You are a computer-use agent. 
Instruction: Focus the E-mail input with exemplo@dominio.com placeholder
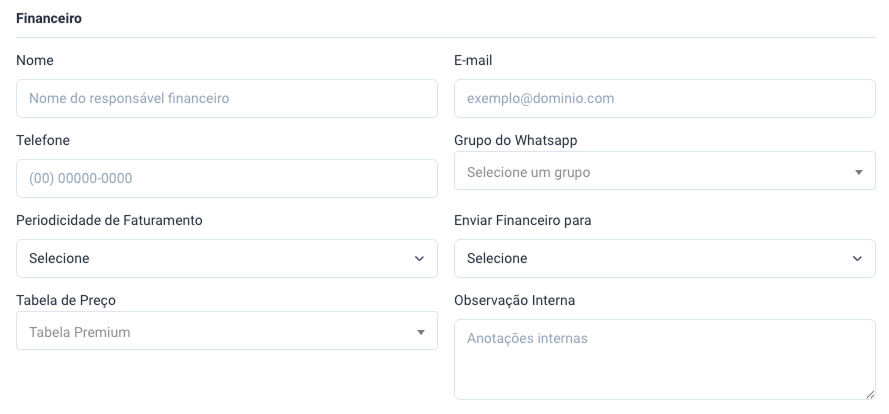tap(665, 99)
